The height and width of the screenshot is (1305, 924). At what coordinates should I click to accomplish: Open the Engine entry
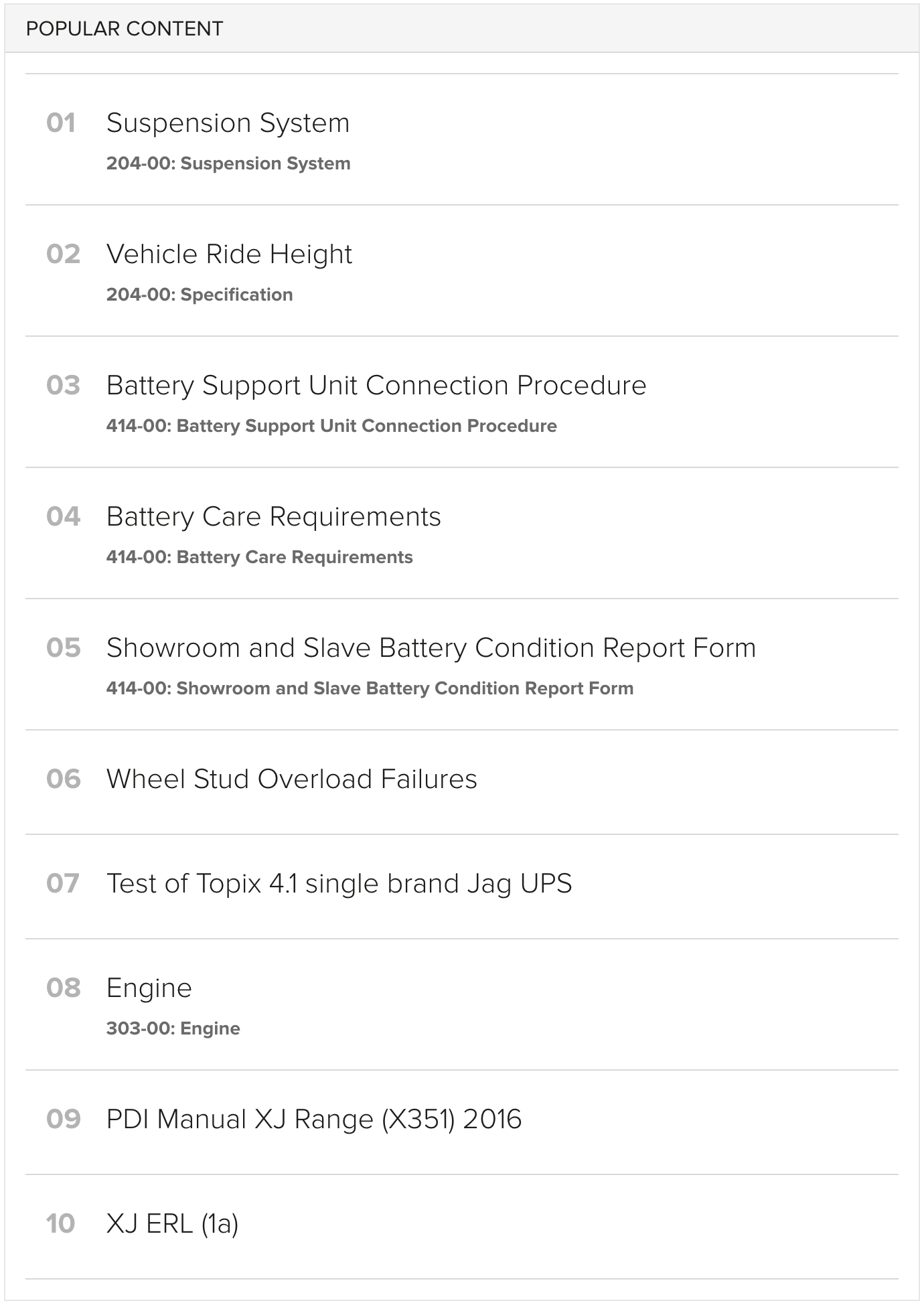pyautogui.click(x=149, y=988)
